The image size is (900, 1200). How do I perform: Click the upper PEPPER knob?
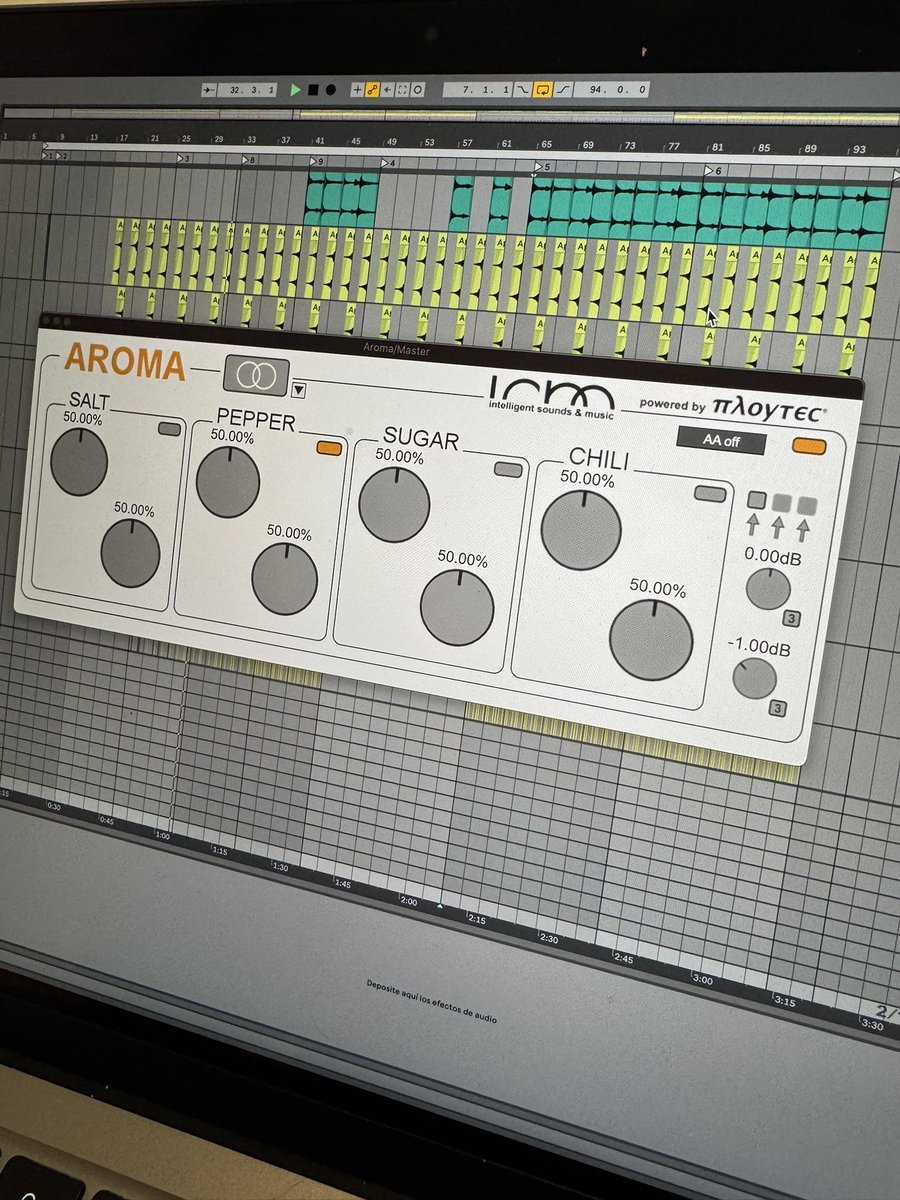tap(228, 482)
